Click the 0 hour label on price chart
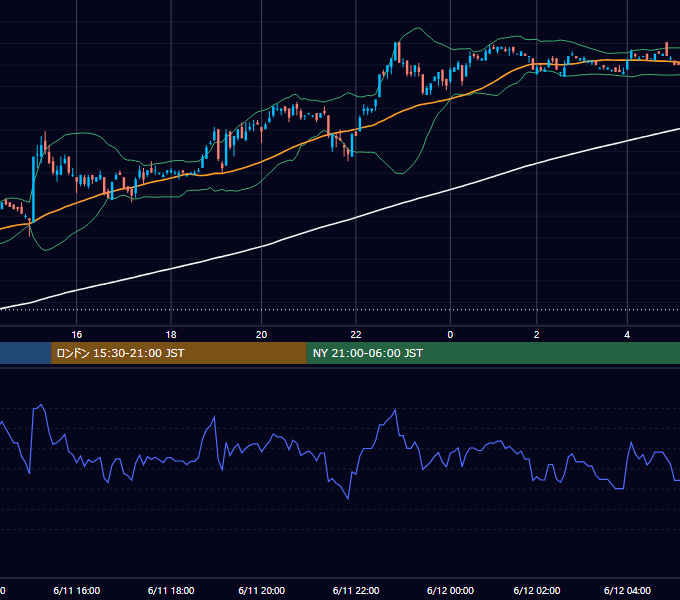 click(x=450, y=335)
